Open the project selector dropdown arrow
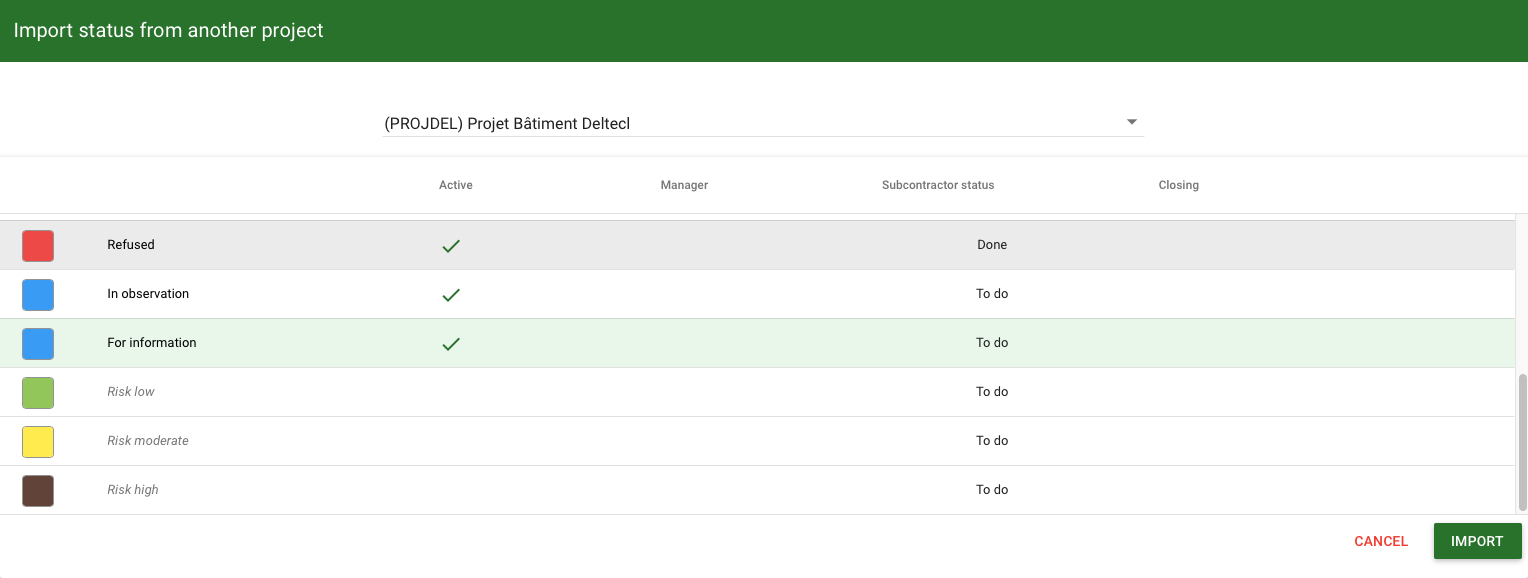The width and height of the screenshot is (1528, 578). pyautogui.click(x=1132, y=122)
